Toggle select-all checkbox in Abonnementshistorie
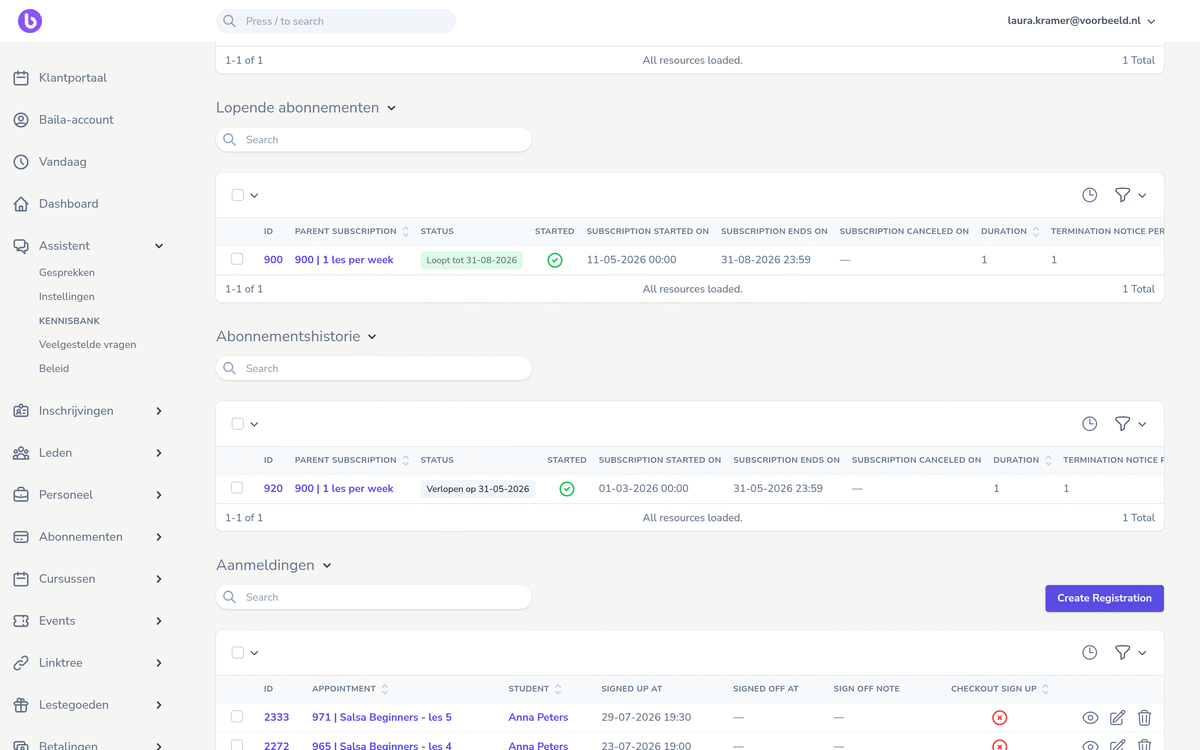1200x750 pixels. pos(238,424)
